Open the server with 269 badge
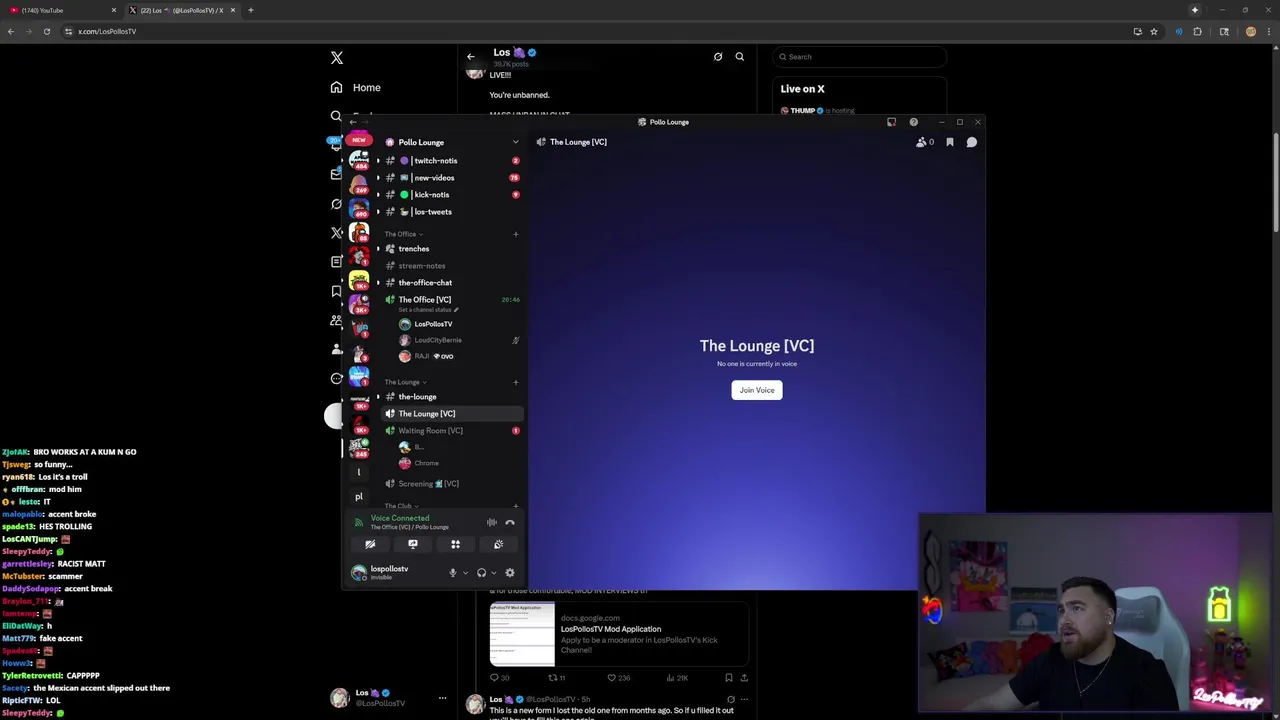 pyautogui.click(x=359, y=186)
